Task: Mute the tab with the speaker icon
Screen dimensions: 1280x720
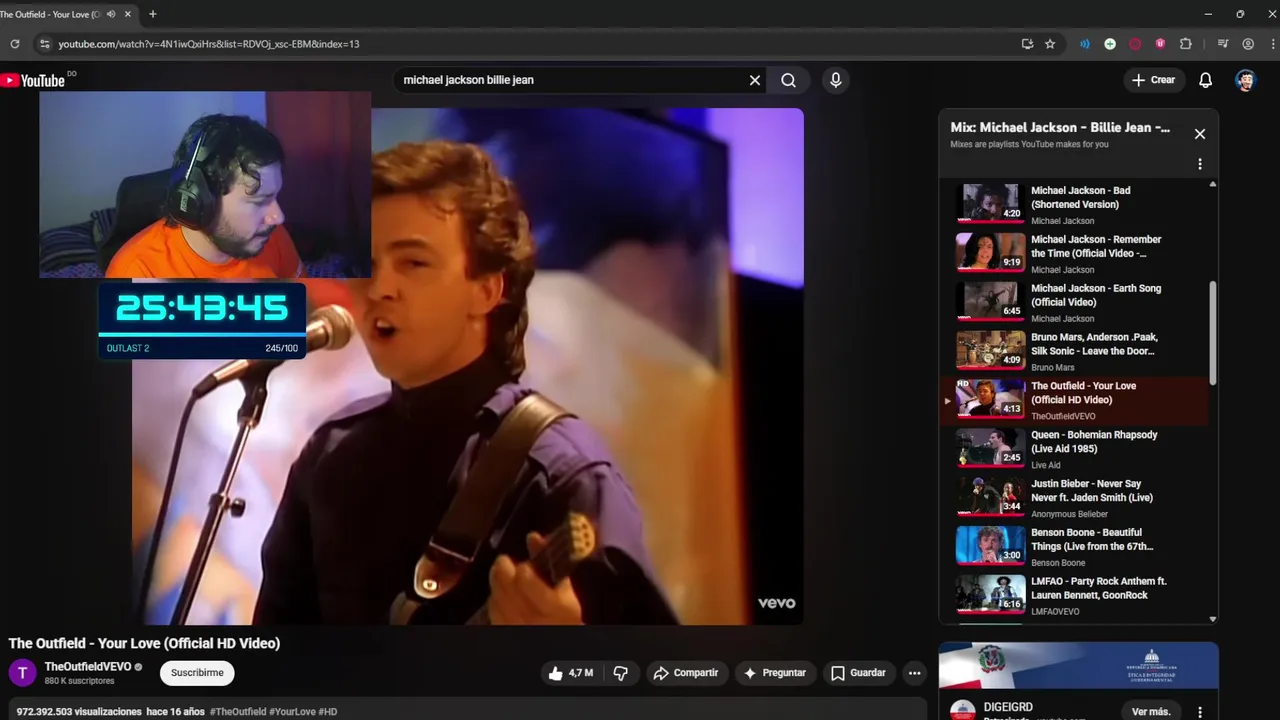Action: (x=111, y=14)
